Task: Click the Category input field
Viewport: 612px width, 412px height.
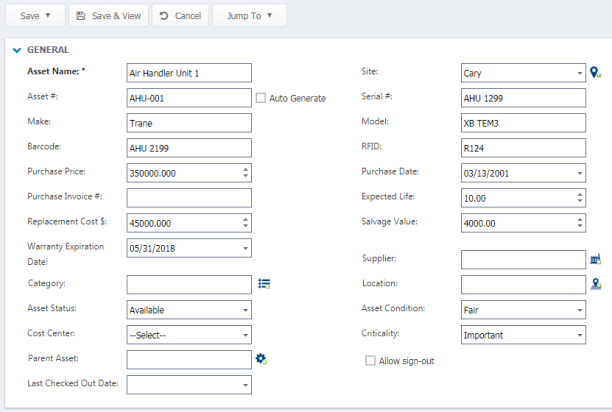Action: pos(189,284)
